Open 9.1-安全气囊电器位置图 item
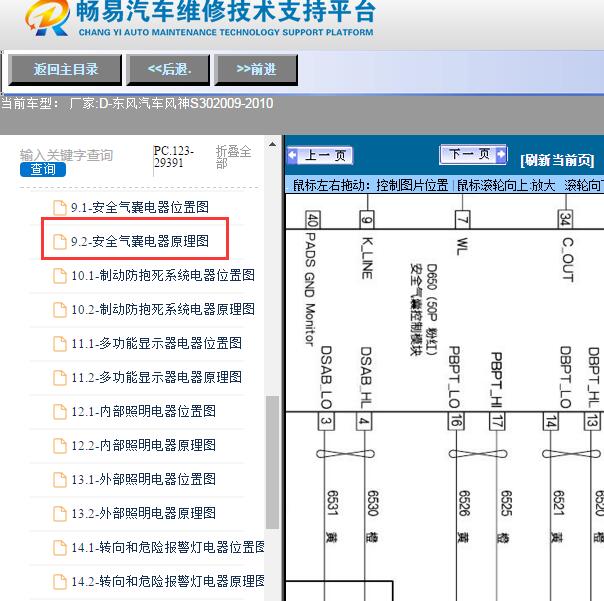This screenshot has height=601, width=604. click(x=139, y=207)
